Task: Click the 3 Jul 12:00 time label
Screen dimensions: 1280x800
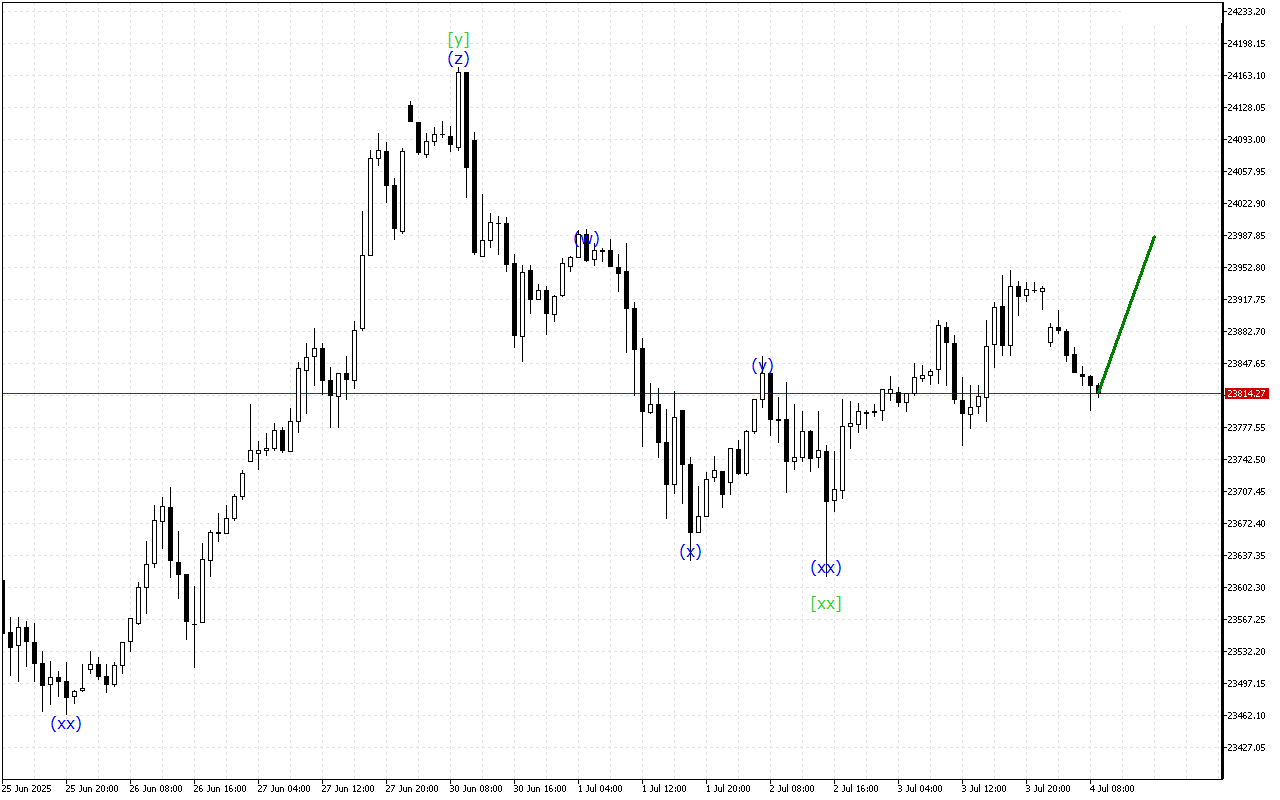Action: click(985, 789)
